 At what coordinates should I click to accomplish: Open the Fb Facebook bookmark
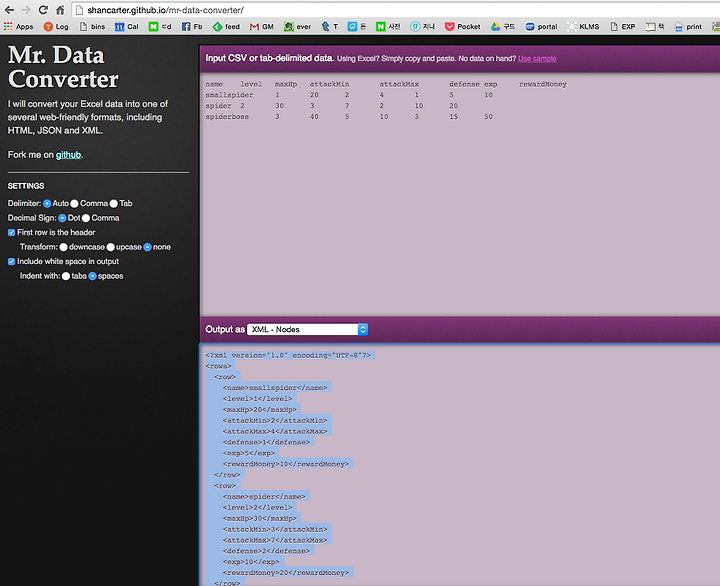click(x=192, y=27)
